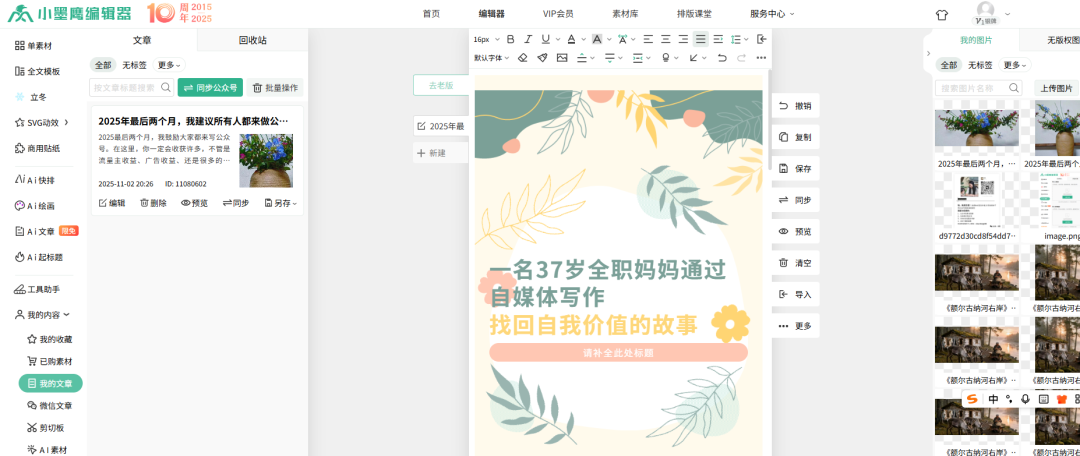Toggle bold formatting in the editor toolbar

click(510, 39)
